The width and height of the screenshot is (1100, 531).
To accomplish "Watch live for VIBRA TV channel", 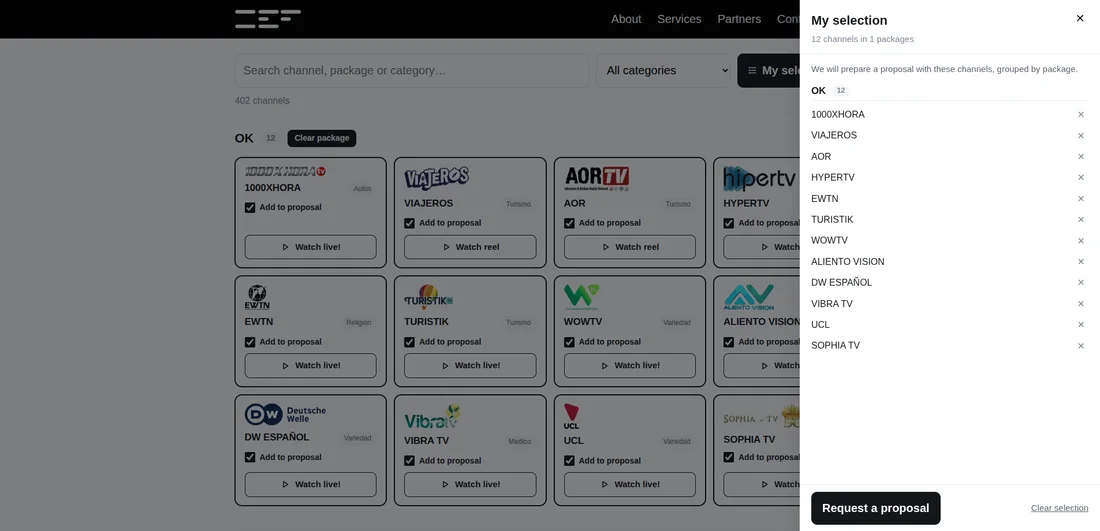I will 470,485.
